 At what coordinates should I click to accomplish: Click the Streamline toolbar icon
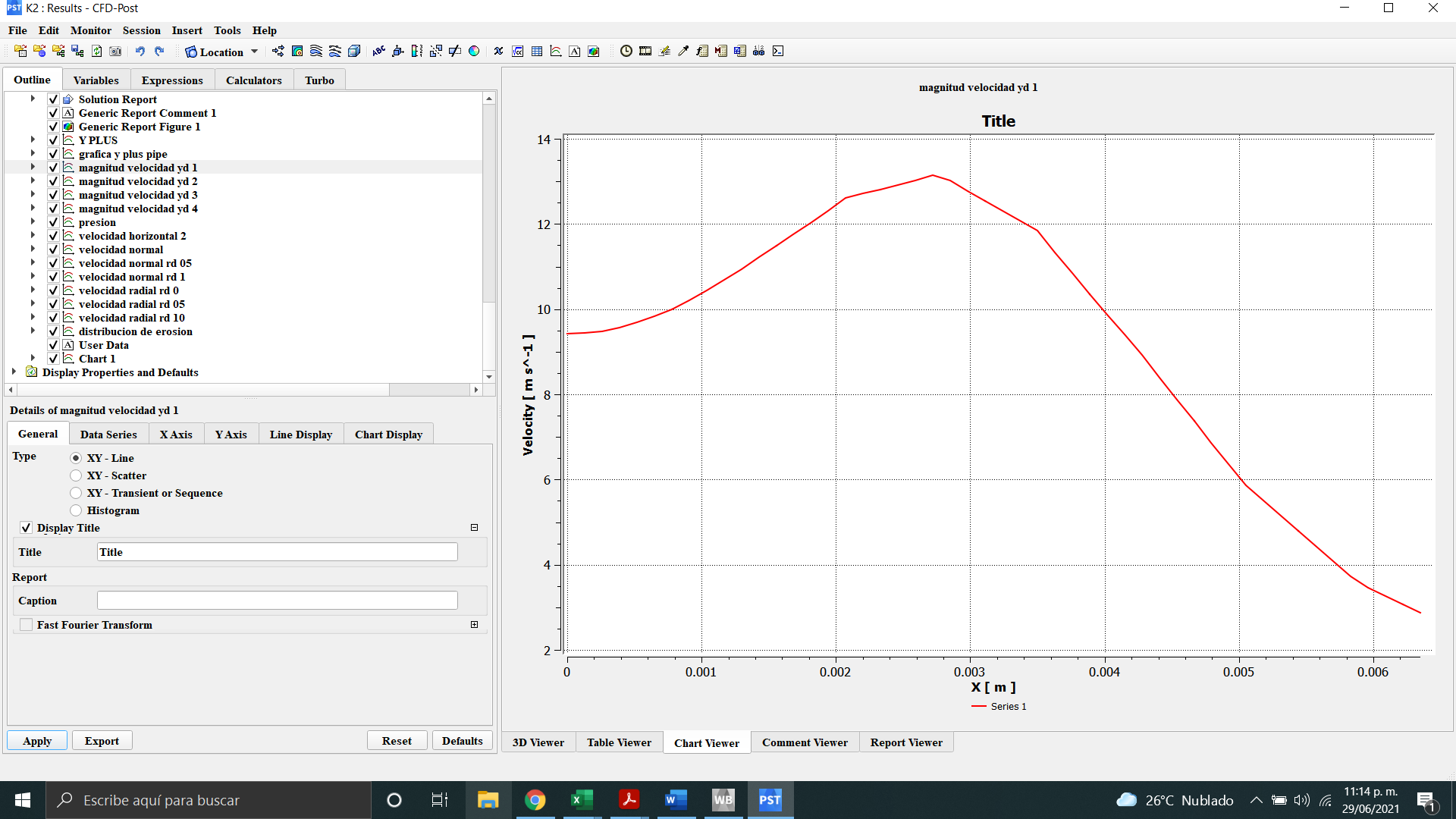click(x=316, y=52)
